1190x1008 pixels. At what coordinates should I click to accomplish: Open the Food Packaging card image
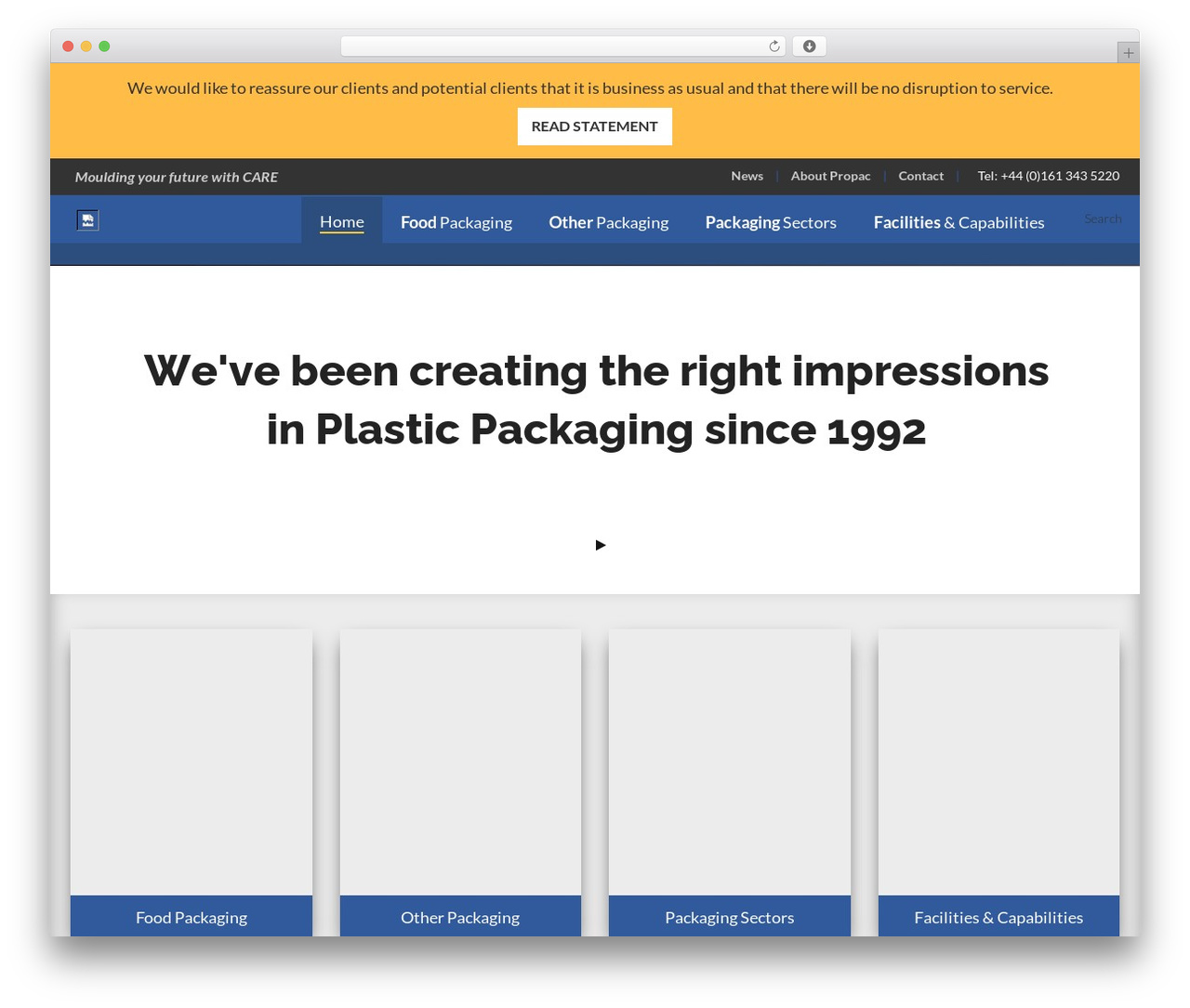point(192,763)
